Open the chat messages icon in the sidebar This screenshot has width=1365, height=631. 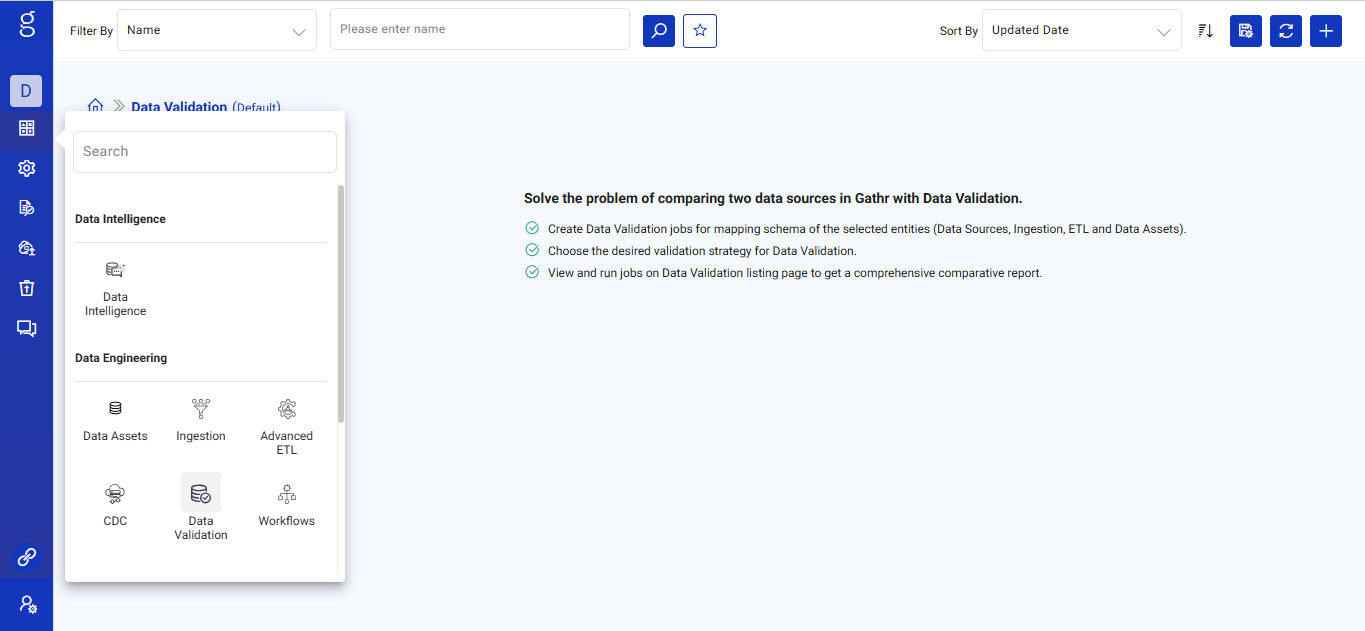click(x=27, y=328)
